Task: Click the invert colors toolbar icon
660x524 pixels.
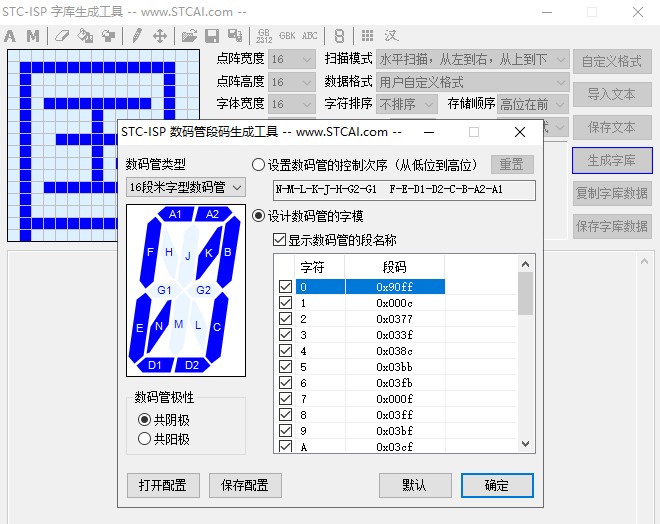Action: (109, 36)
